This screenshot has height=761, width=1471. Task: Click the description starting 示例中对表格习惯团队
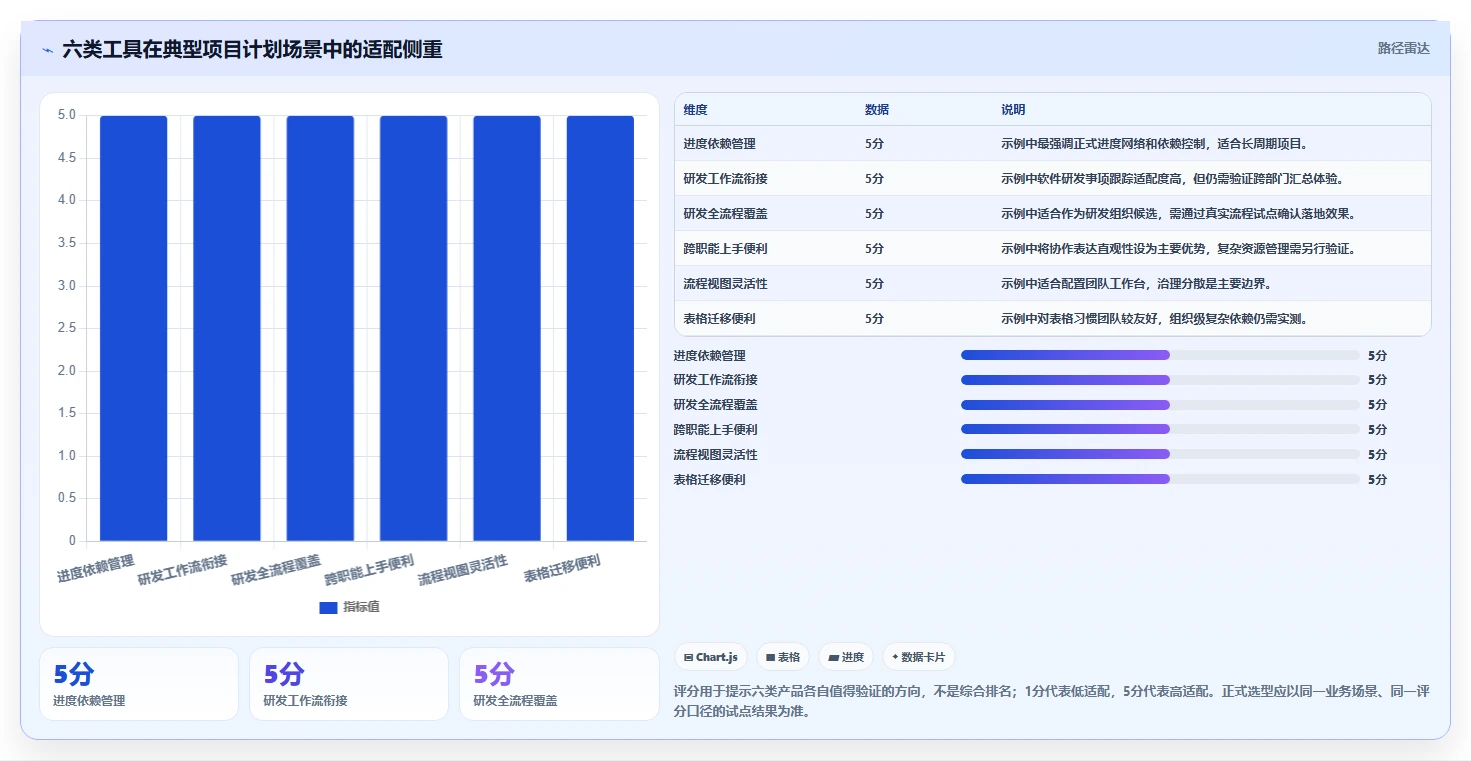pyautogui.click(x=1154, y=319)
